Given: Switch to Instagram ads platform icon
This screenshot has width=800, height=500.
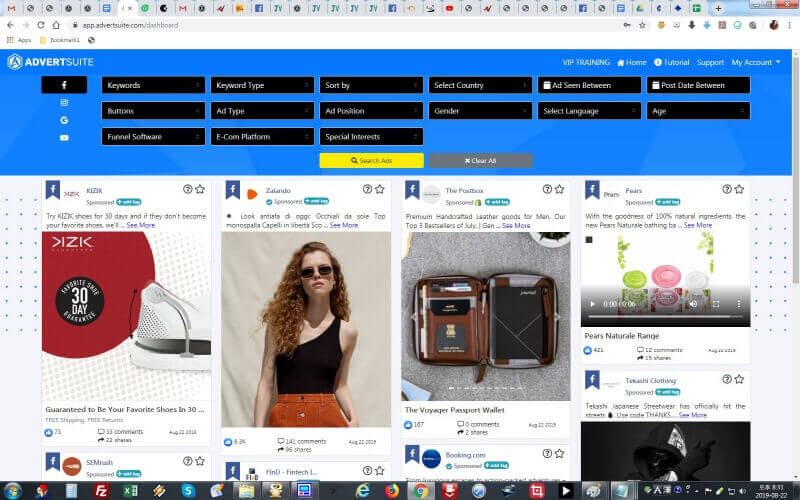Looking at the screenshot, I should (64, 103).
